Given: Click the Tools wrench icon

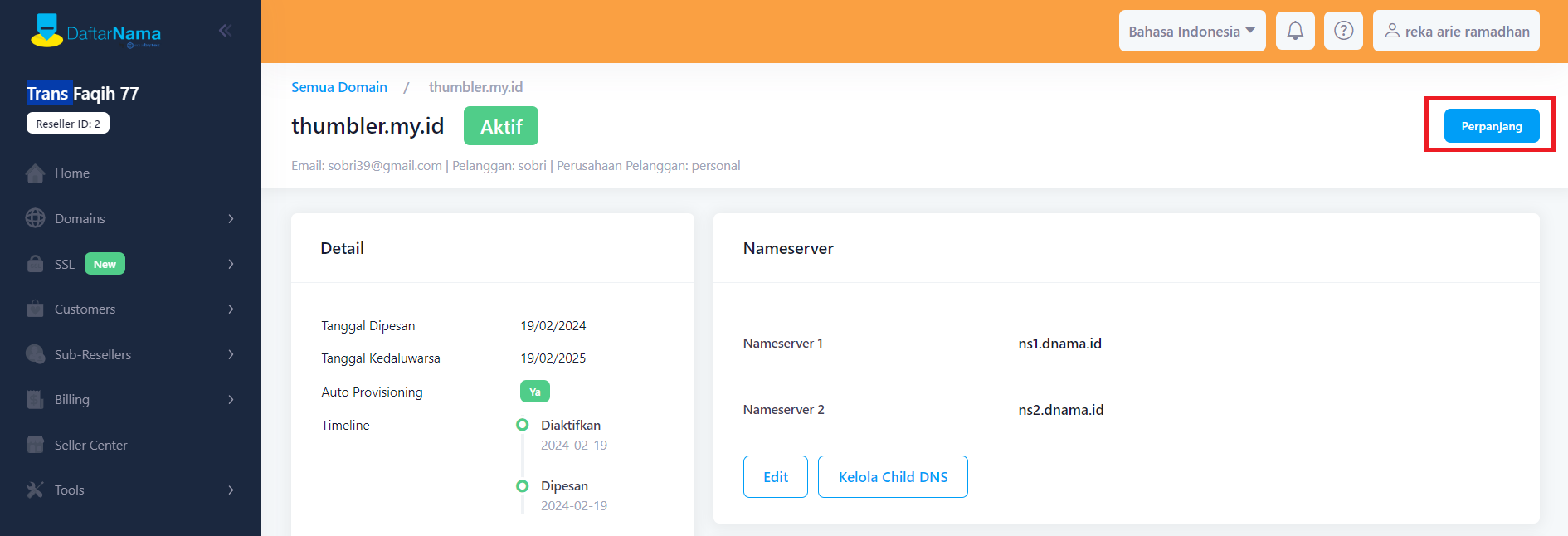Looking at the screenshot, I should pyautogui.click(x=35, y=490).
